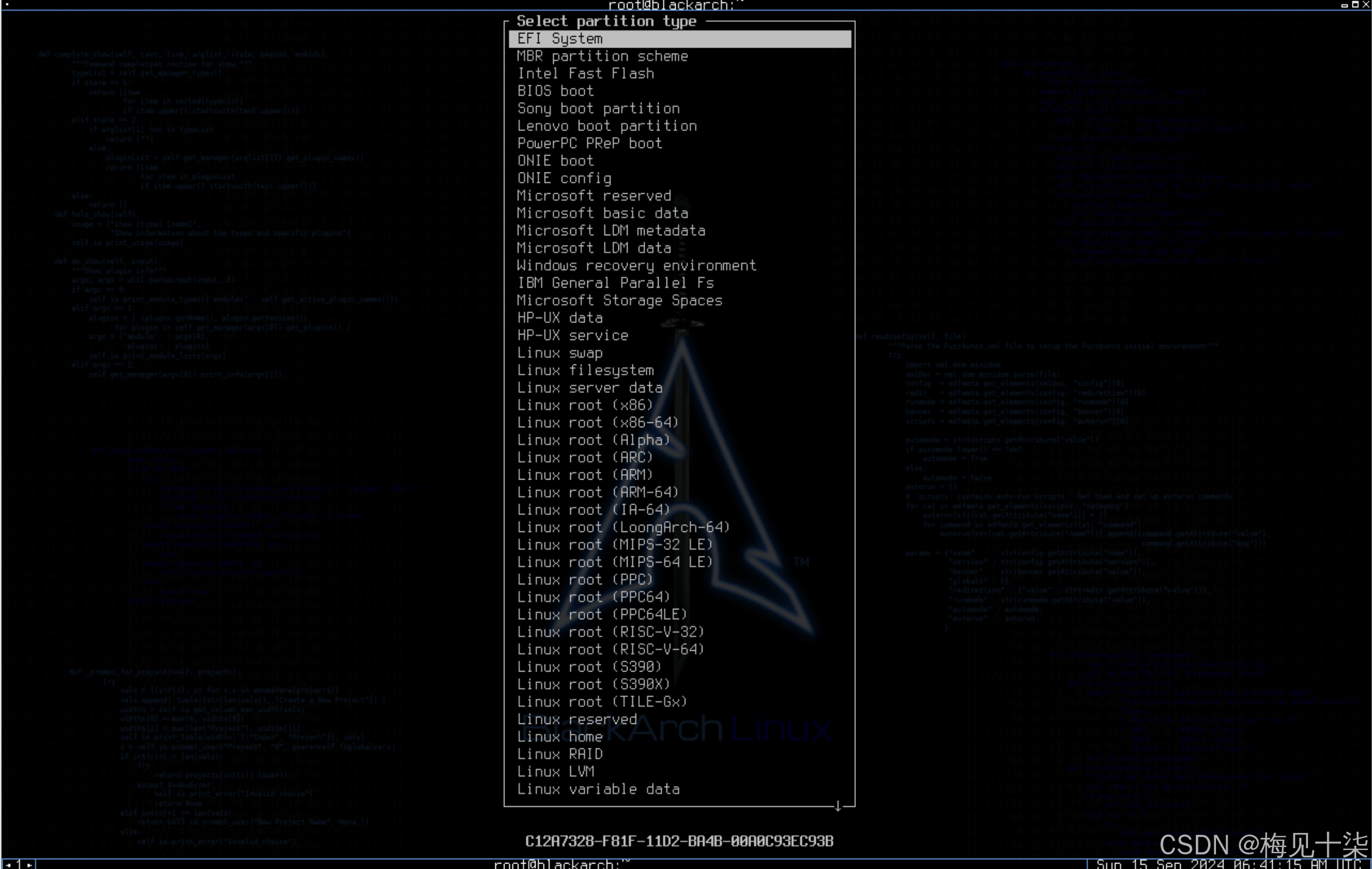Select Linux LVM partition type
1372x869 pixels.
coord(556,771)
